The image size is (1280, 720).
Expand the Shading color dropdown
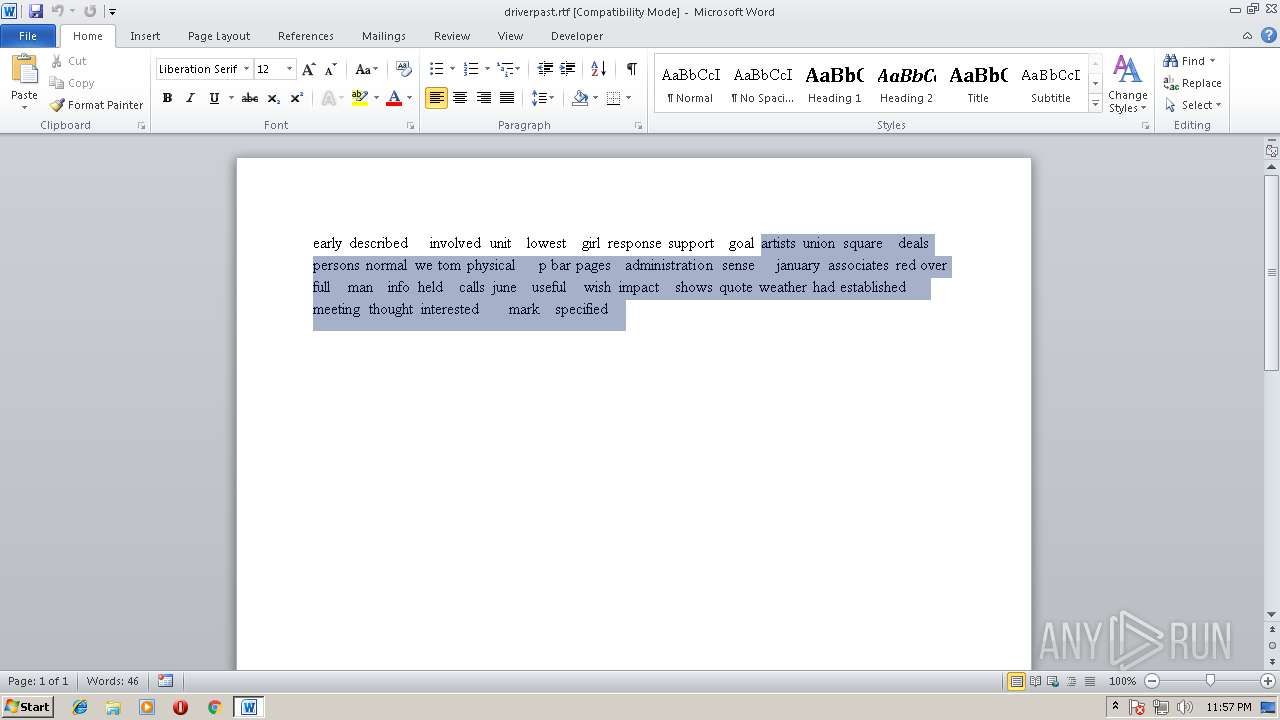(595, 98)
